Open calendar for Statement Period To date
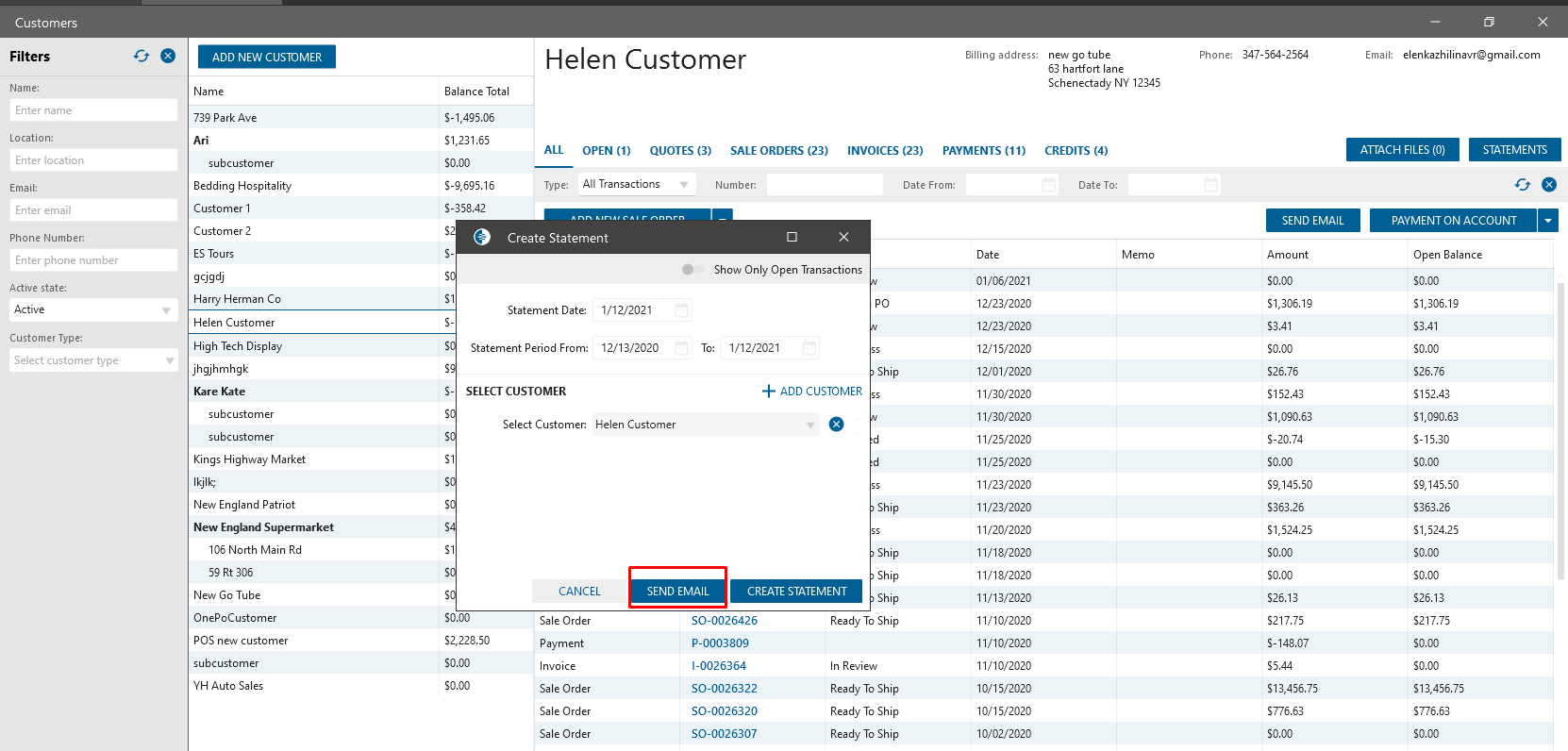Screen dimensions: 1568x751 click(x=809, y=348)
